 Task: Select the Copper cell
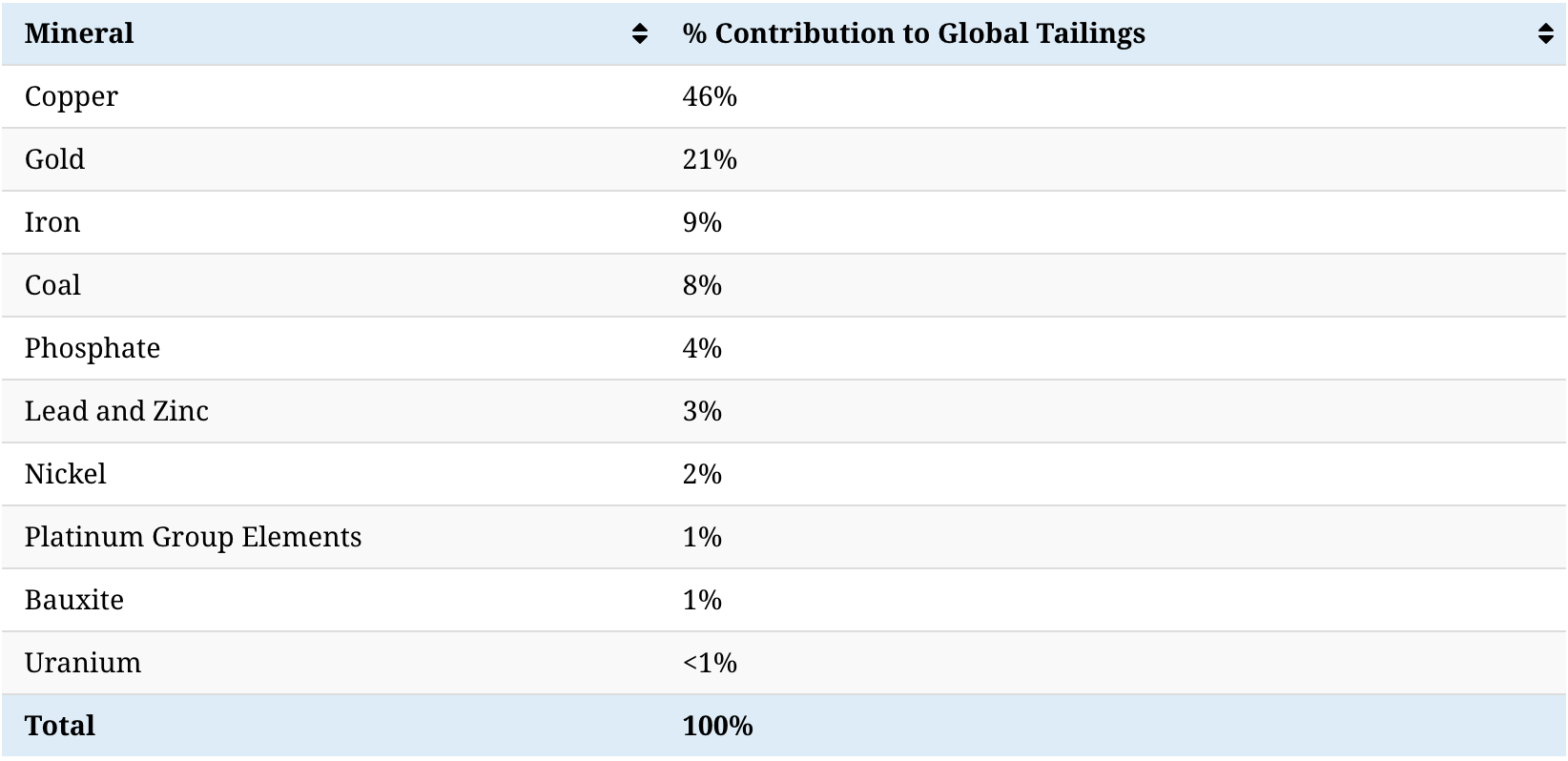click(x=72, y=96)
